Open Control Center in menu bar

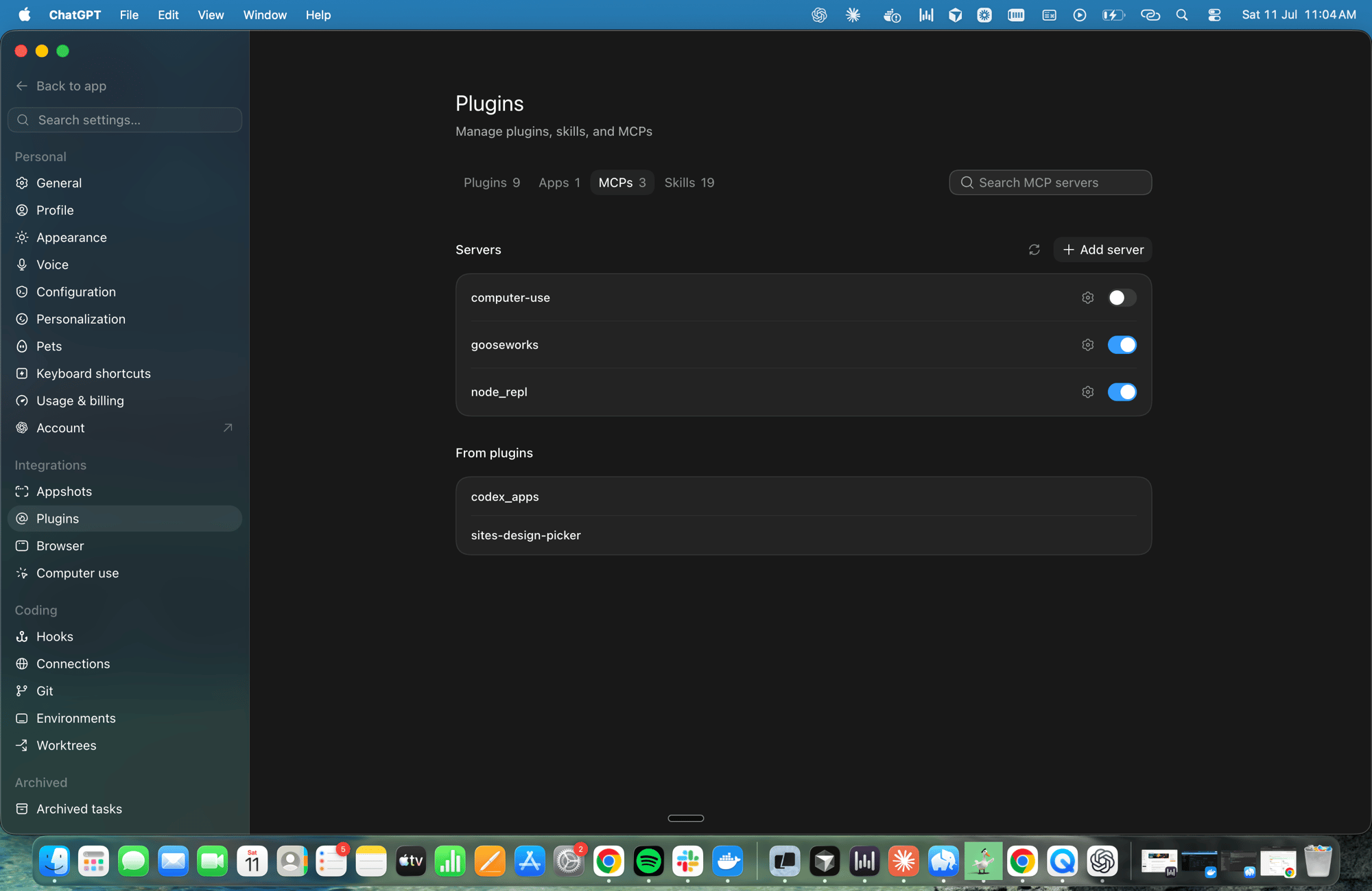(x=1214, y=14)
